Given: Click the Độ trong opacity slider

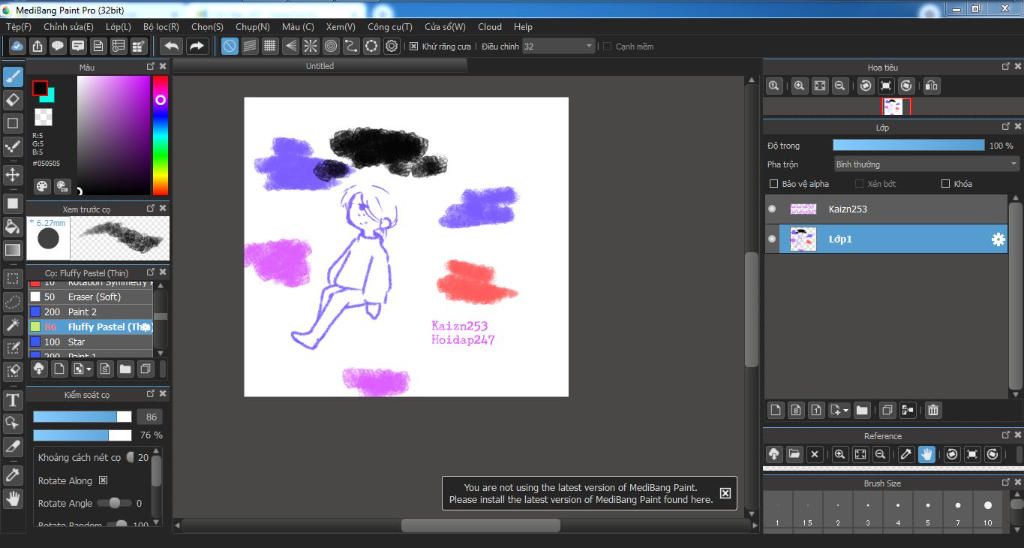Looking at the screenshot, I should click(908, 146).
